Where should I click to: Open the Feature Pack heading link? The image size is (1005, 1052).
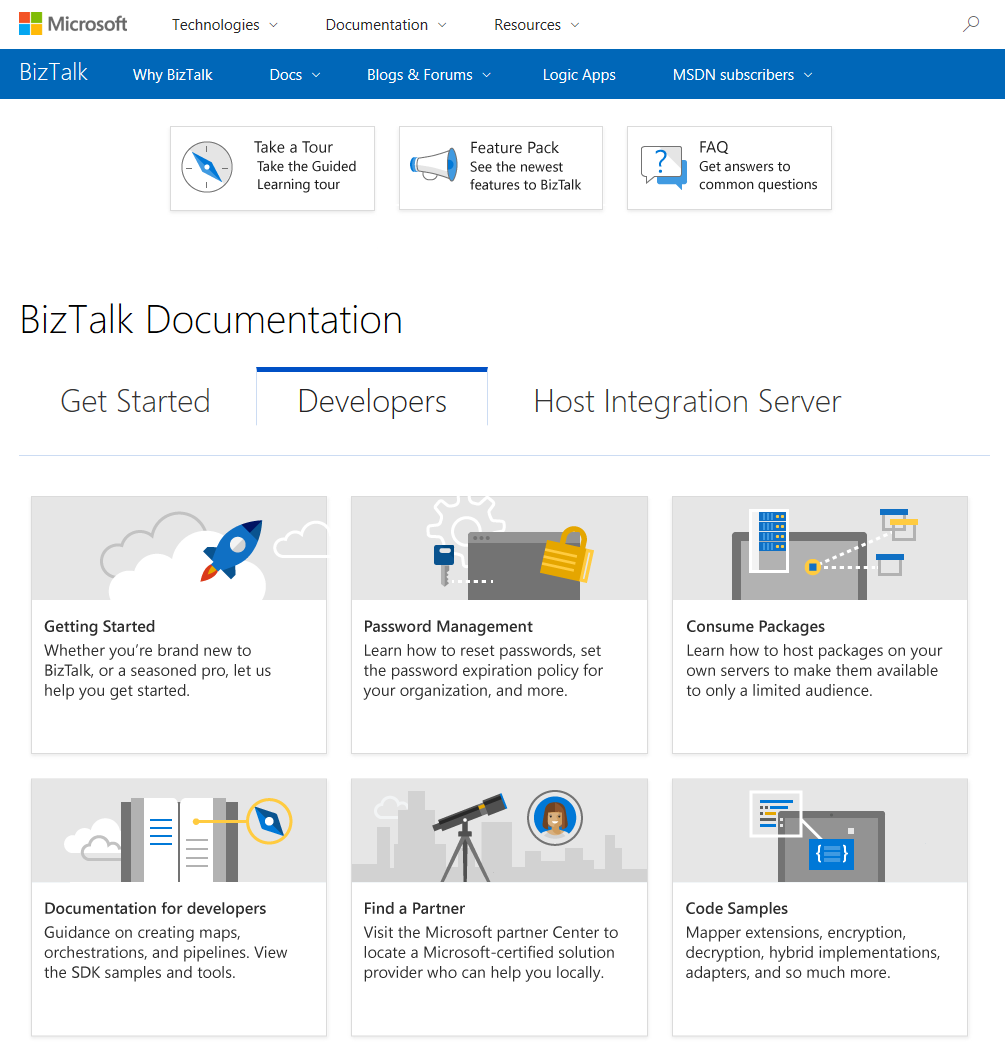click(x=515, y=148)
